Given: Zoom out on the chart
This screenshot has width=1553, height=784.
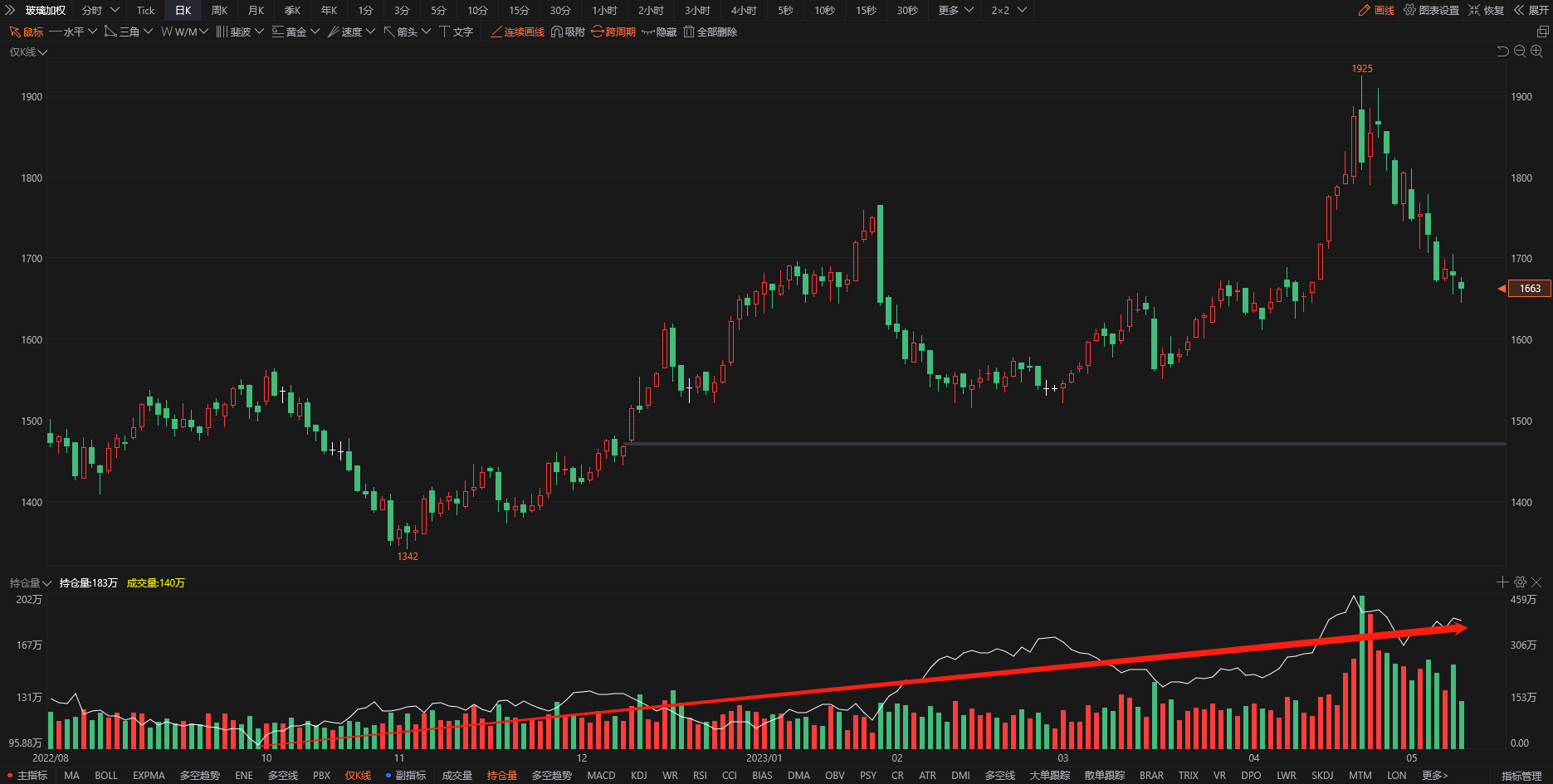Looking at the screenshot, I should click(1520, 51).
